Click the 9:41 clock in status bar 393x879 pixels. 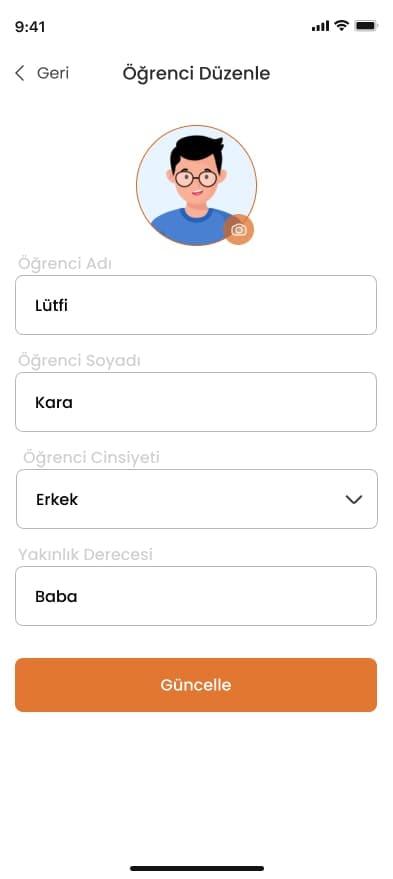(30, 26)
